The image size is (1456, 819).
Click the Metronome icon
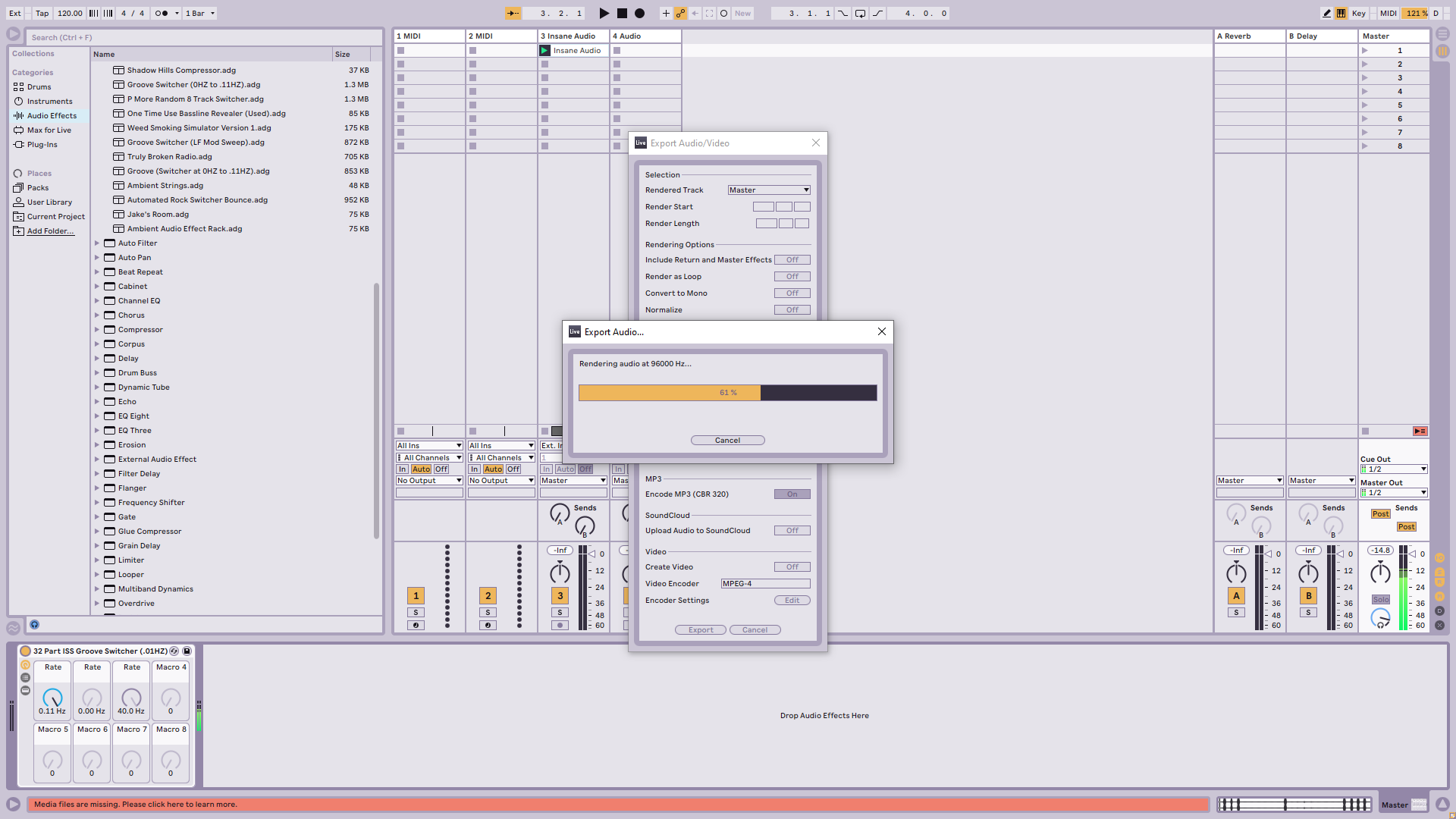point(162,13)
